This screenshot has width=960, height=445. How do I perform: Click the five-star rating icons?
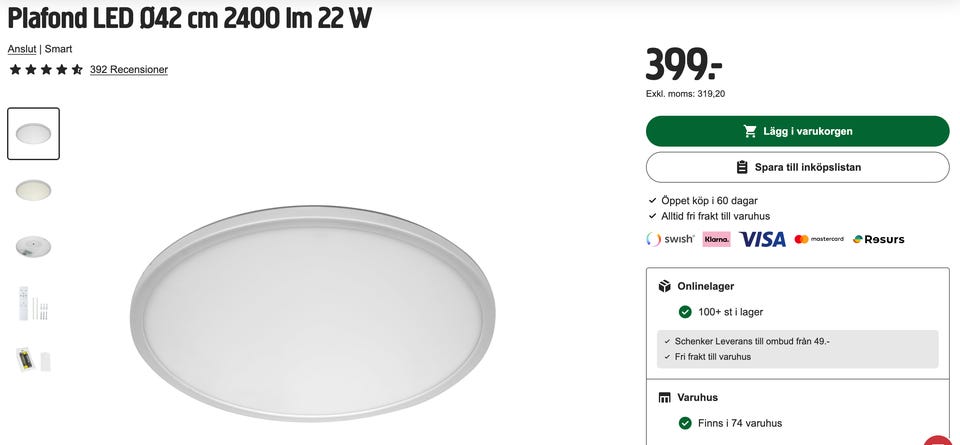46,70
